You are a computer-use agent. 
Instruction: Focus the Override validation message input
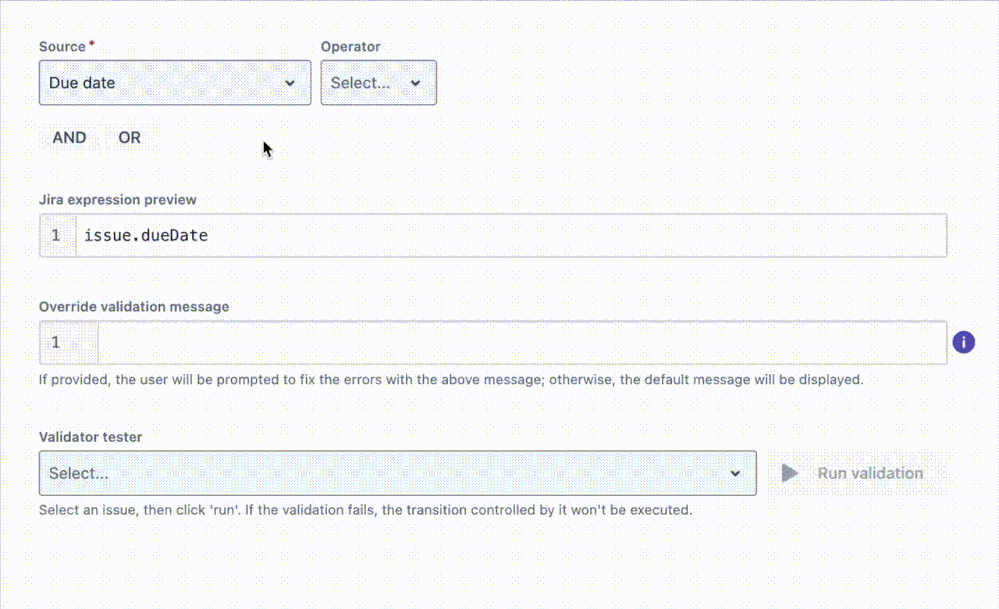(x=400, y=342)
